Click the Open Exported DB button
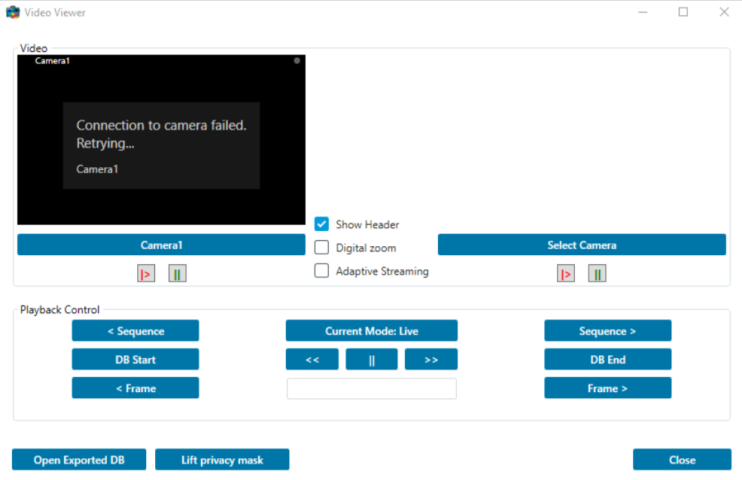The width and height of the screenshot is (742, 480). 79,460
